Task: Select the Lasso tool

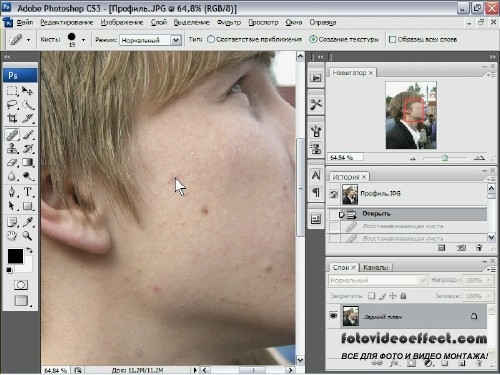Action: coord(12,105)
